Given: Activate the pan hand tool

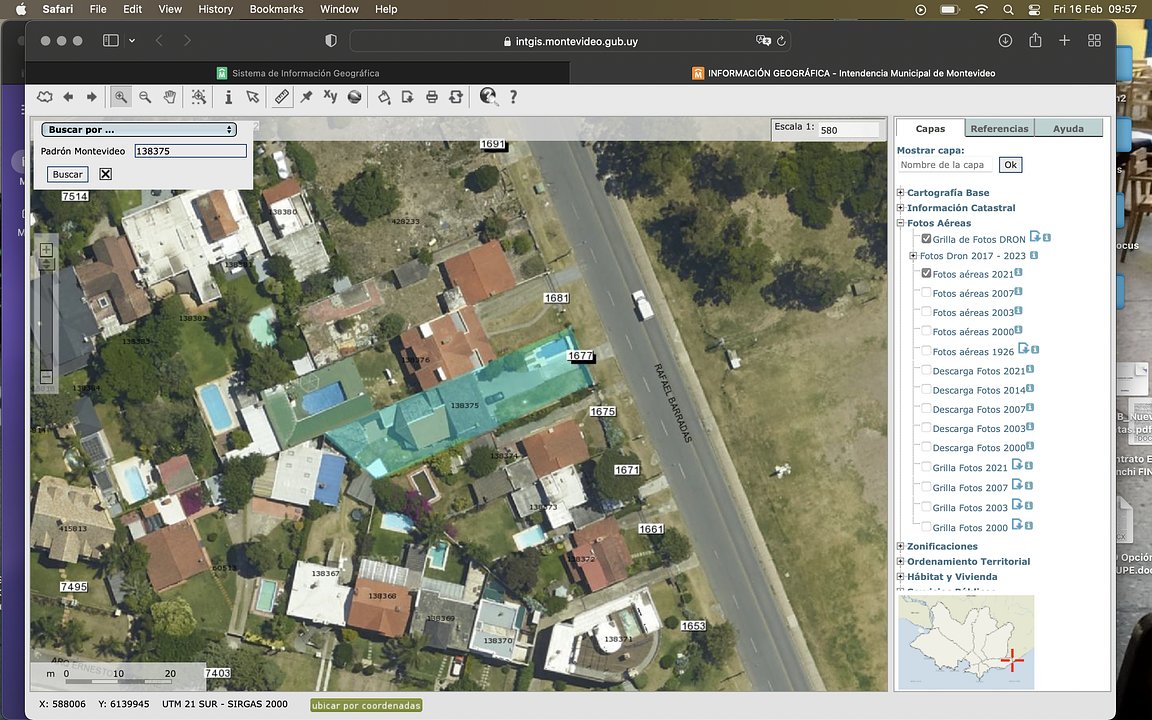Looking at the screenshot, I should [170, 97].
